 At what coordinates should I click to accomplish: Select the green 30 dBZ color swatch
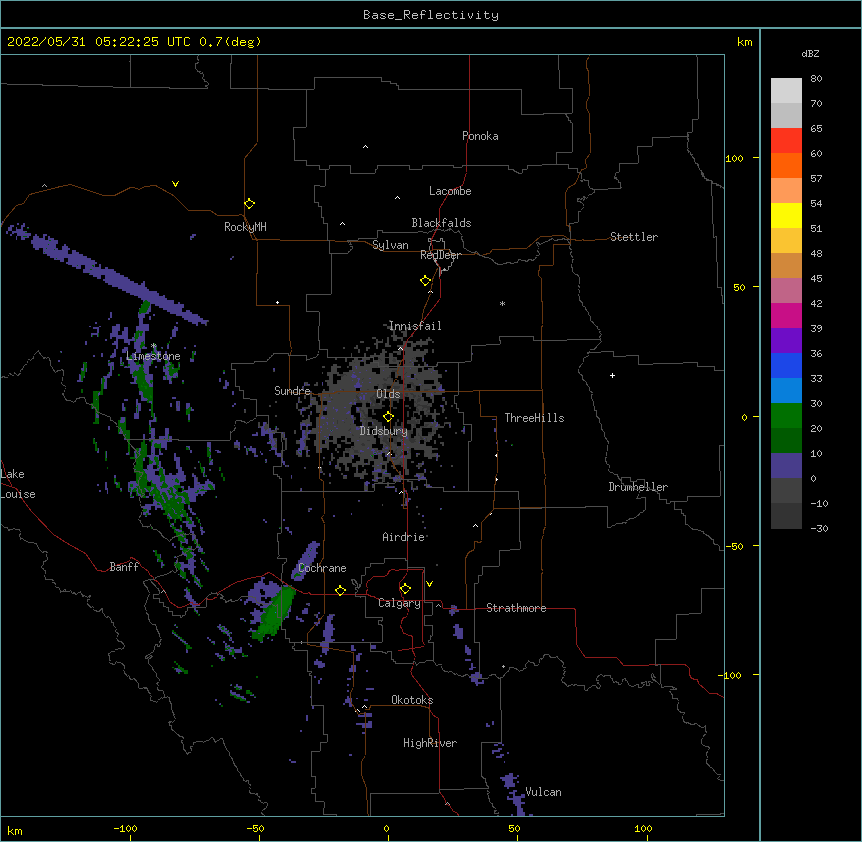pos(786,415)
